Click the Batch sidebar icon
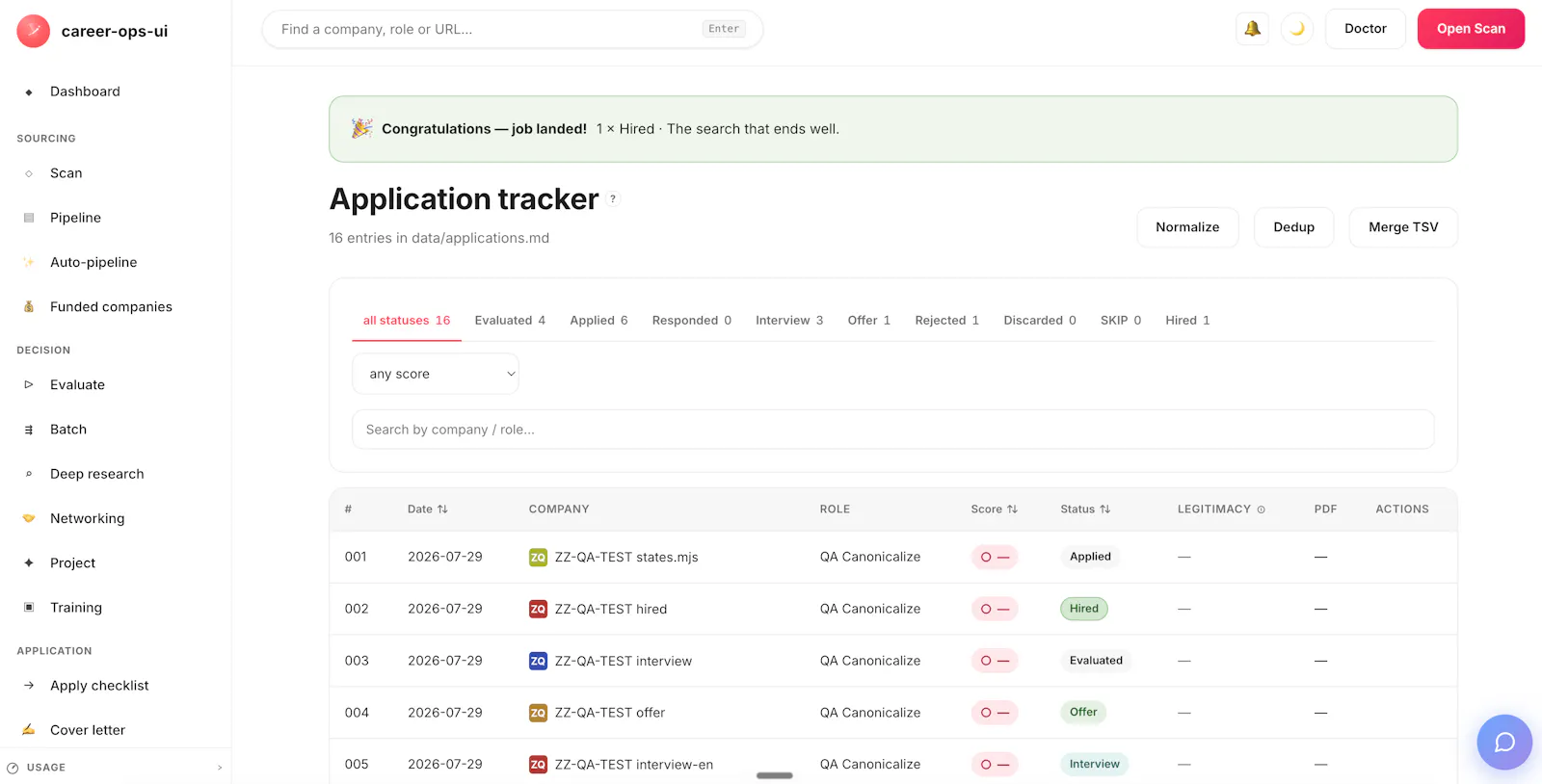This screenshot has width=1542, height=784. (29, 430)
